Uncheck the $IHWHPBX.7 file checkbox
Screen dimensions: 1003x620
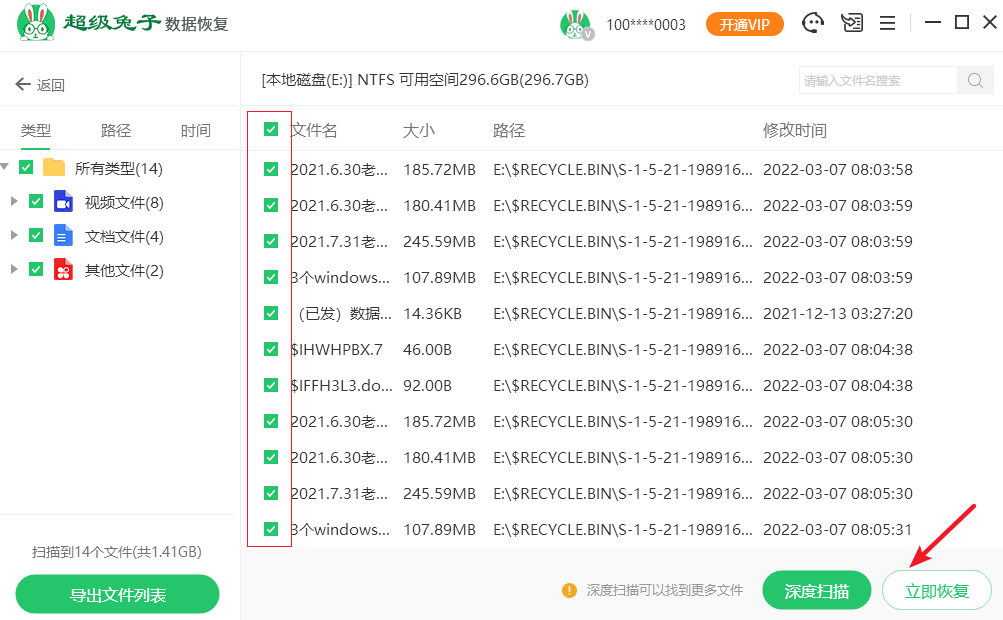pyautogui.click(x=271, y=349)
